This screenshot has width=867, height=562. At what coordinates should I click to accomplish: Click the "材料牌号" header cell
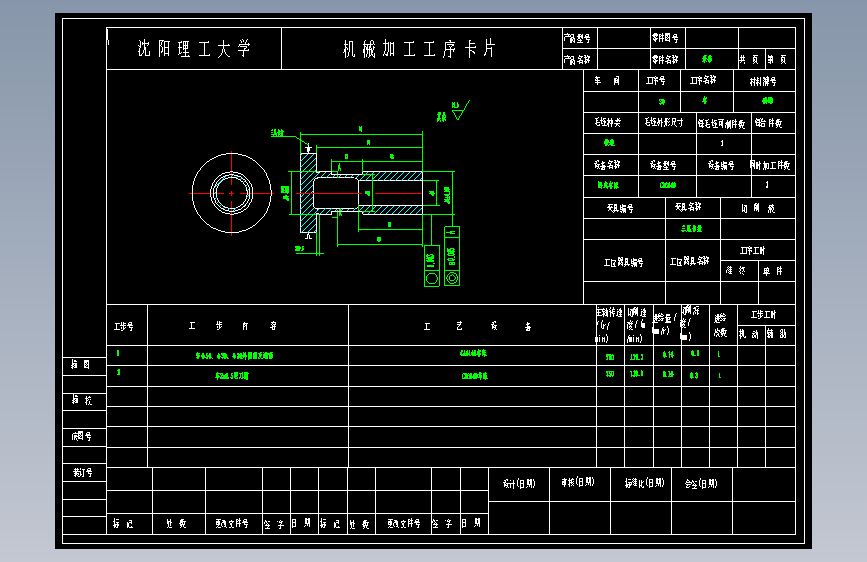pos(764,81)
